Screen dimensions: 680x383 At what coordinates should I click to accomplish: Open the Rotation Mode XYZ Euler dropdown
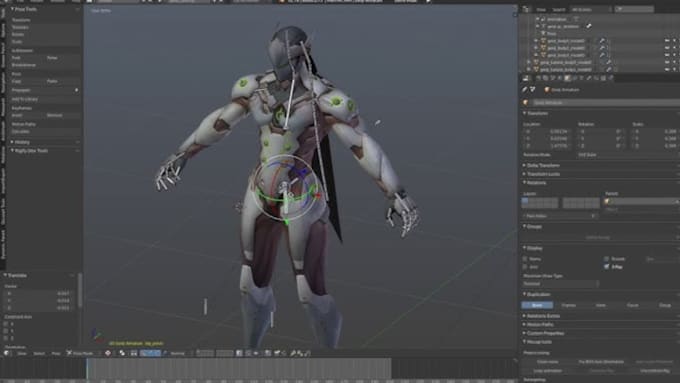click(629, 154)
